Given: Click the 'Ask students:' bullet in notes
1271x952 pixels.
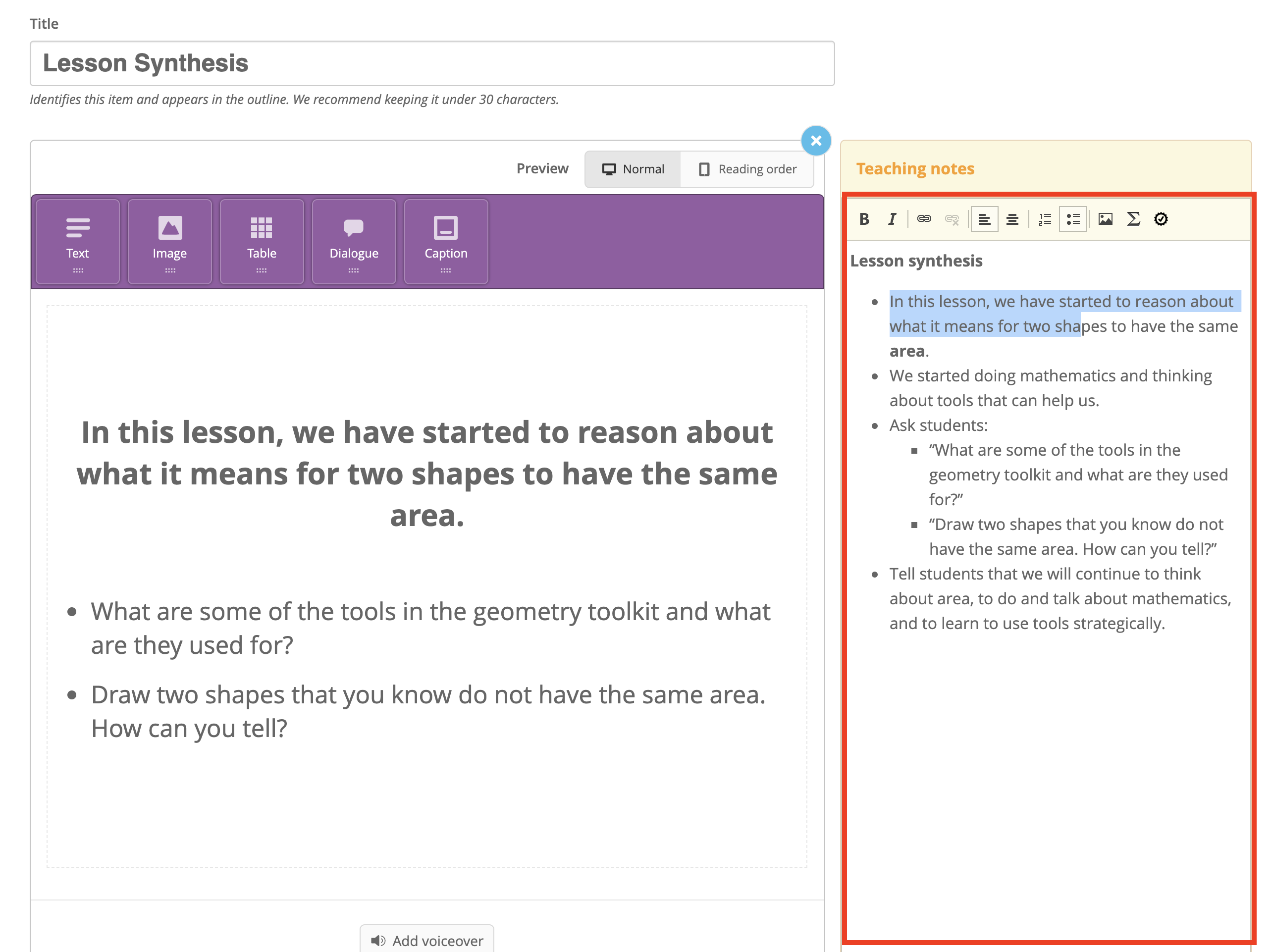Looking at the screenshot, I should pyautogui.click(x=938, y=425).
